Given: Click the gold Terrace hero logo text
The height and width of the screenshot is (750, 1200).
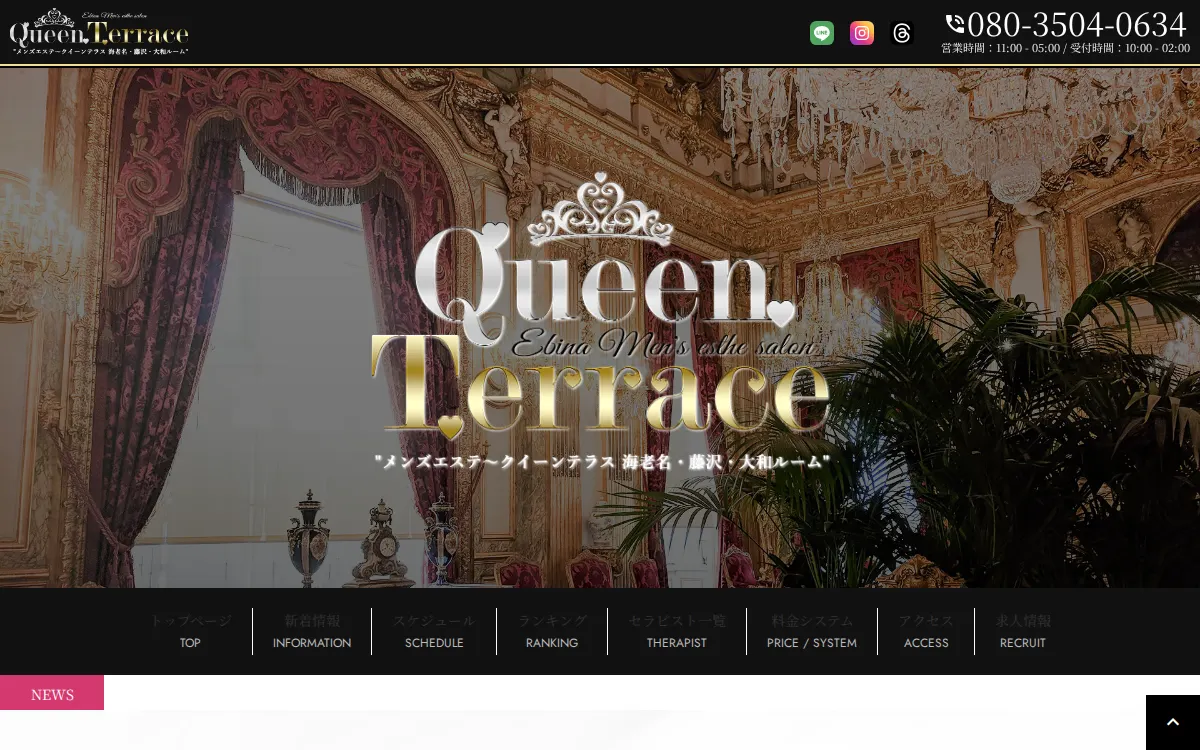Looking at the screenshot, I should tap(600, 390).
